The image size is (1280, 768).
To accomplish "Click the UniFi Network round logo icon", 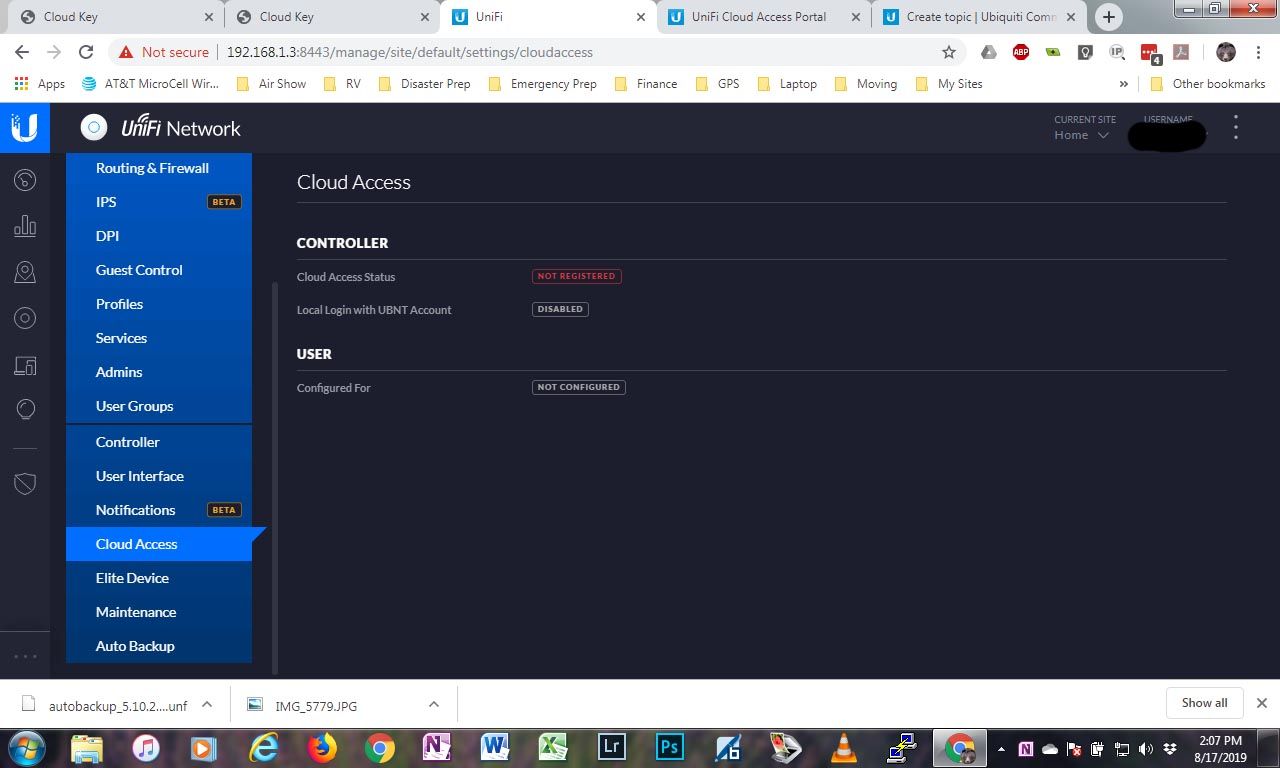I will (94, 128).
